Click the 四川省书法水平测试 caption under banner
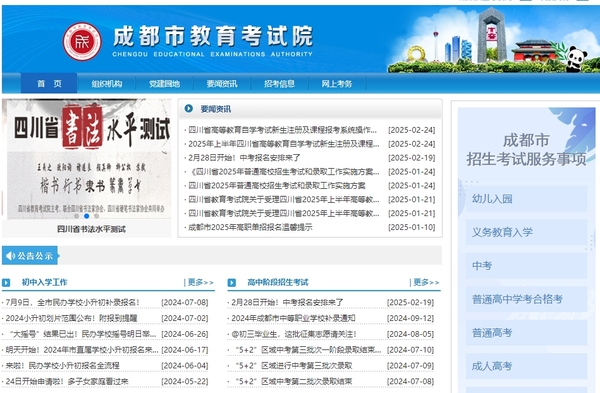 coord(91,229)
